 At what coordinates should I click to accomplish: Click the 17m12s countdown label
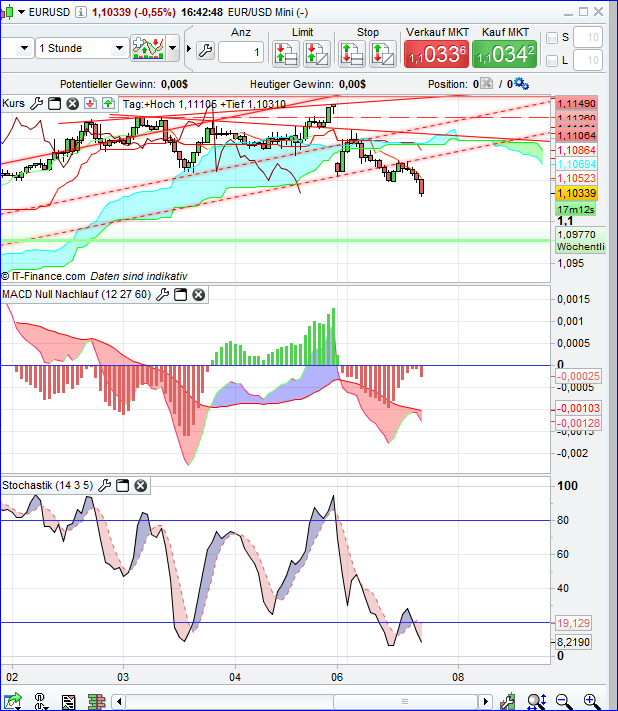pos(575,209)
